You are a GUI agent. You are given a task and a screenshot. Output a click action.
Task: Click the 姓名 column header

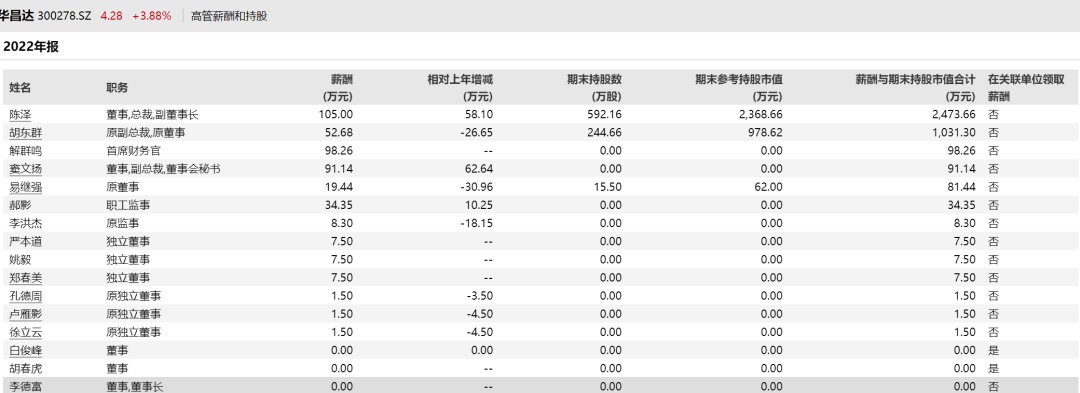pos(20,87)
